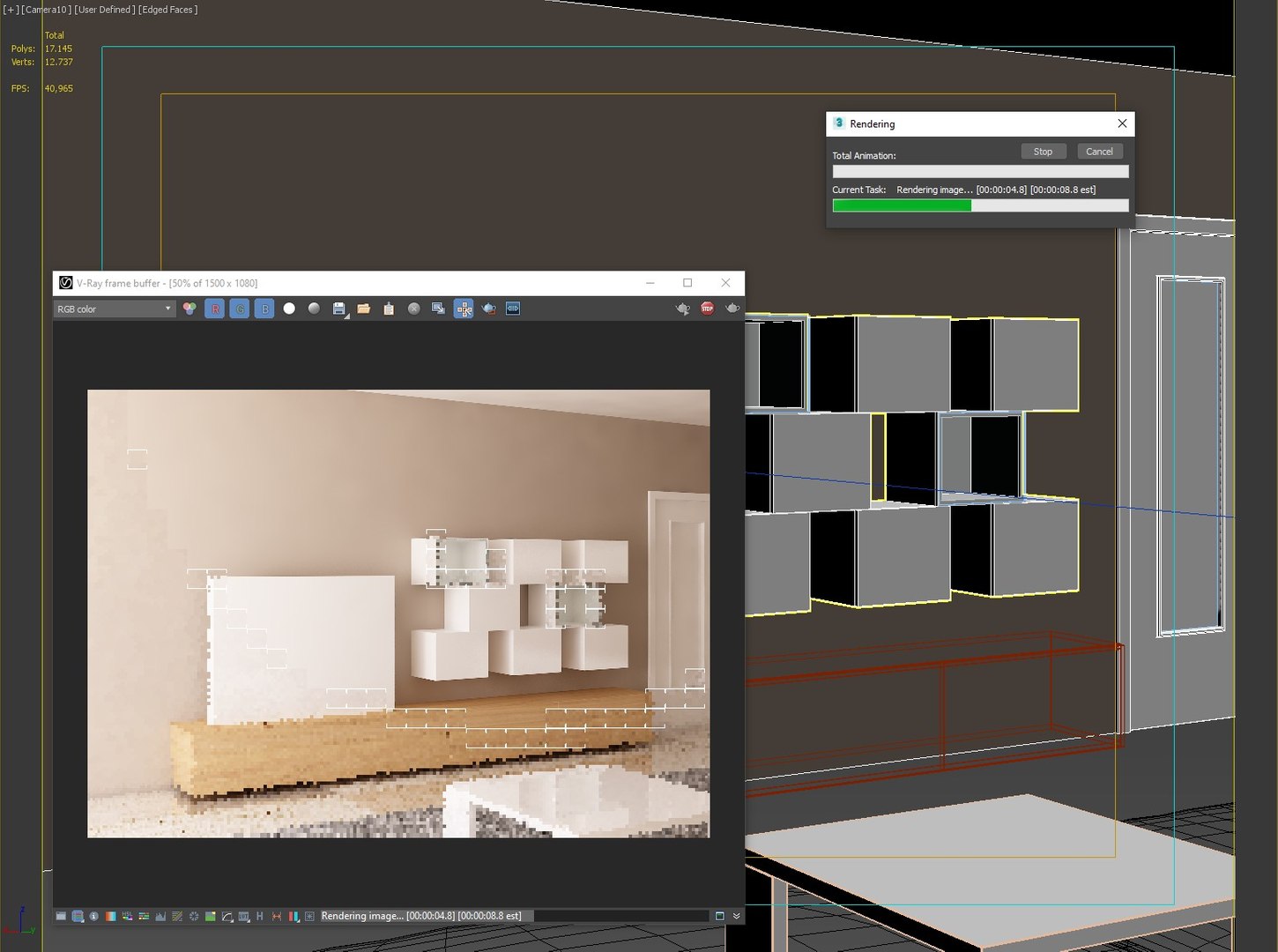Open the pixel information icon
This screenshot has width=1278, height=952.
pyautogui.click(x=93, y=916)
